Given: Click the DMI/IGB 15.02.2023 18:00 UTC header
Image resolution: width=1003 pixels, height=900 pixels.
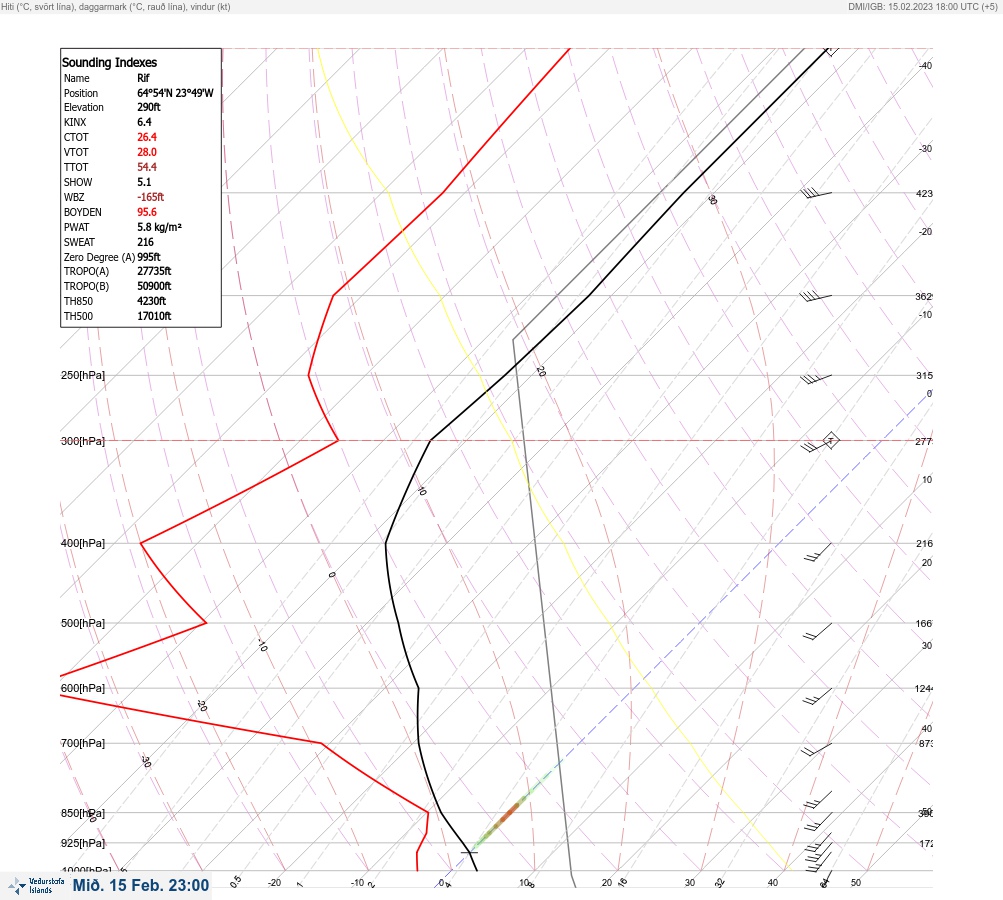Looking at the screenshot, I should 922,6.
